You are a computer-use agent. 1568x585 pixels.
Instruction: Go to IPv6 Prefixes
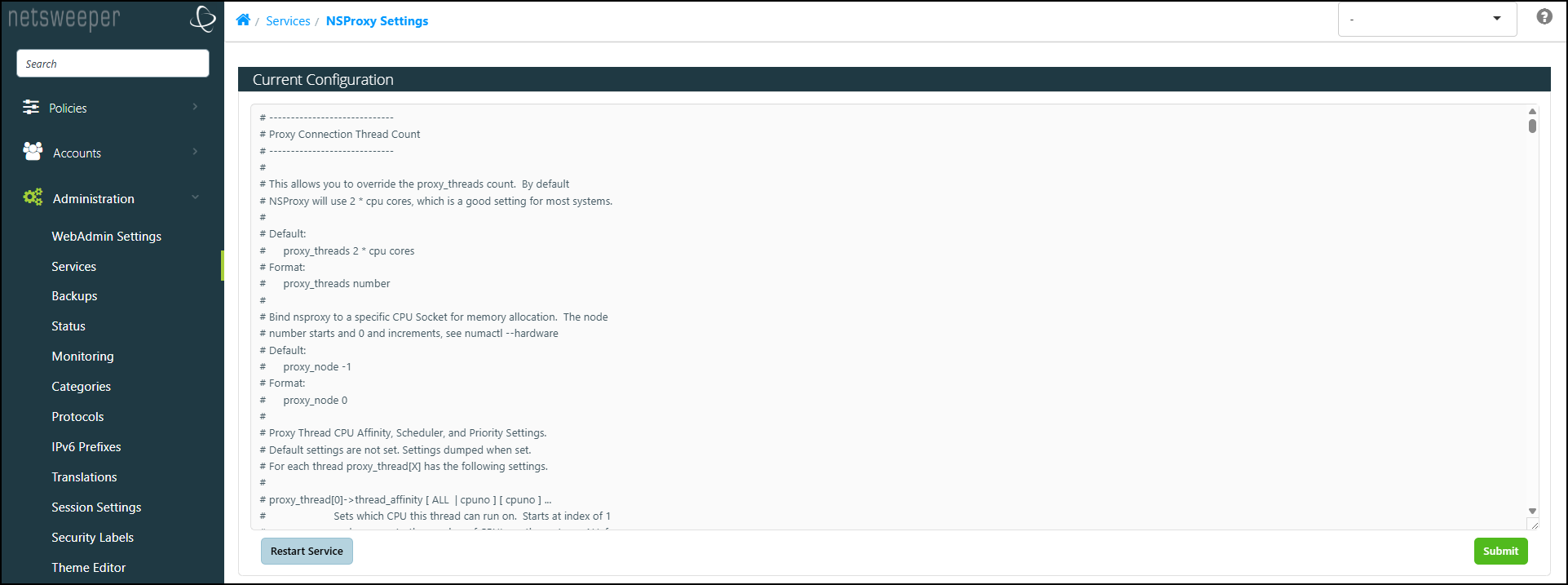(86, 446)
